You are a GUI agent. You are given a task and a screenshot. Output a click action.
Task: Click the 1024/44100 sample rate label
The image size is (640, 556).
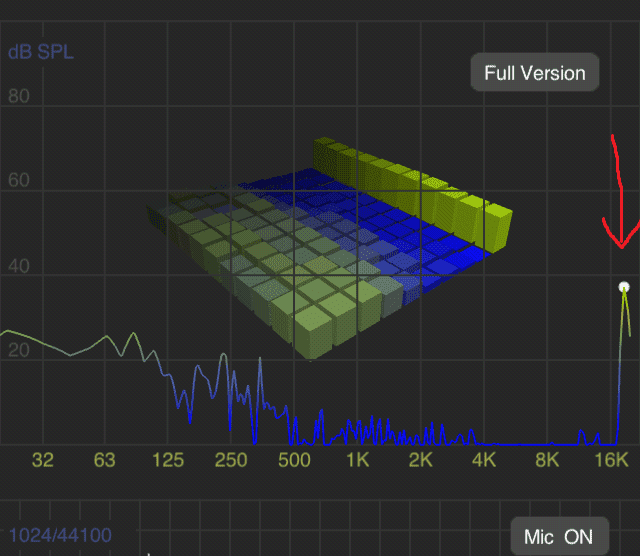[x=61, y=536]
